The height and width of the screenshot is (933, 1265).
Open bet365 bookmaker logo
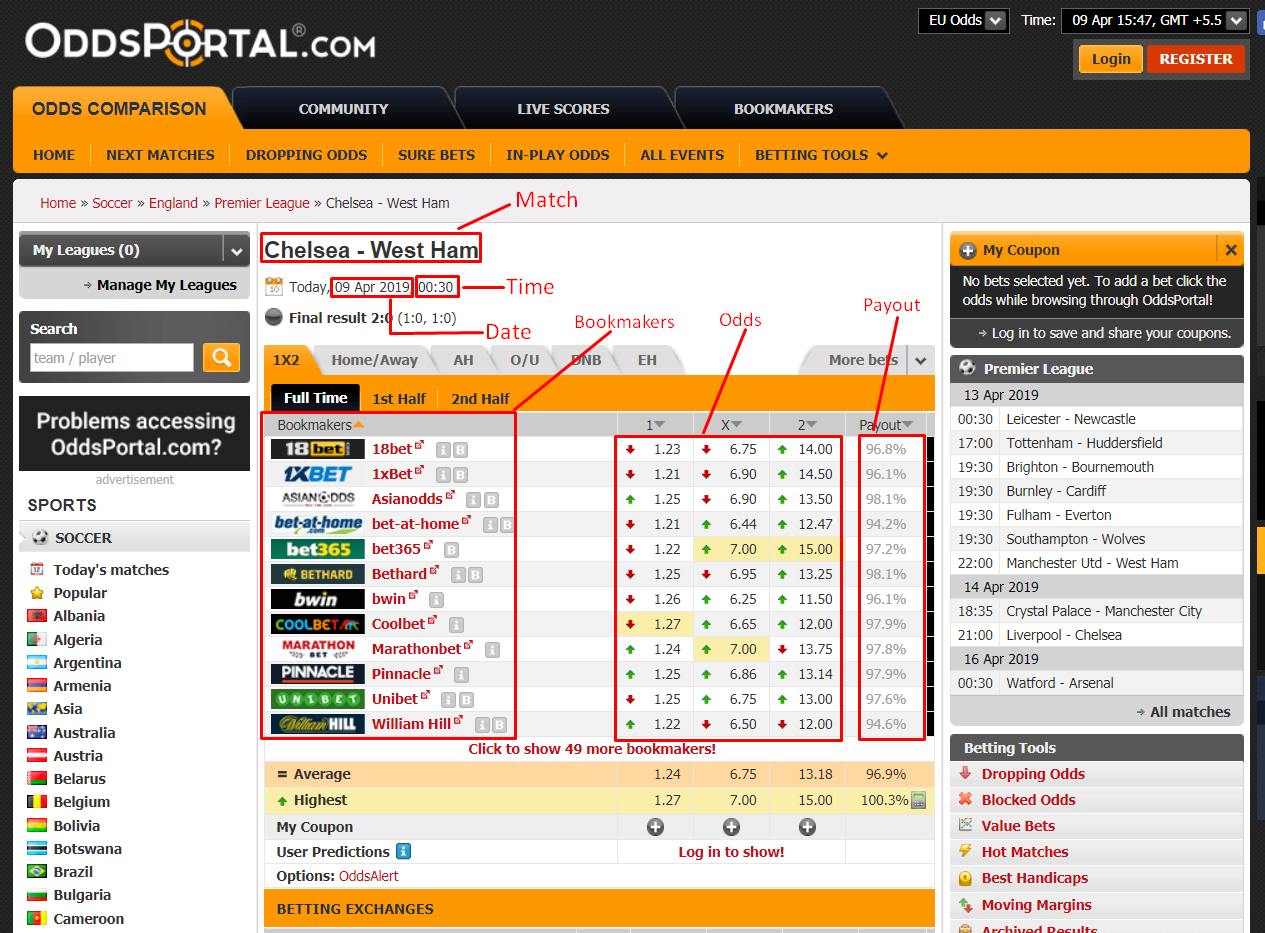(318, 549)
